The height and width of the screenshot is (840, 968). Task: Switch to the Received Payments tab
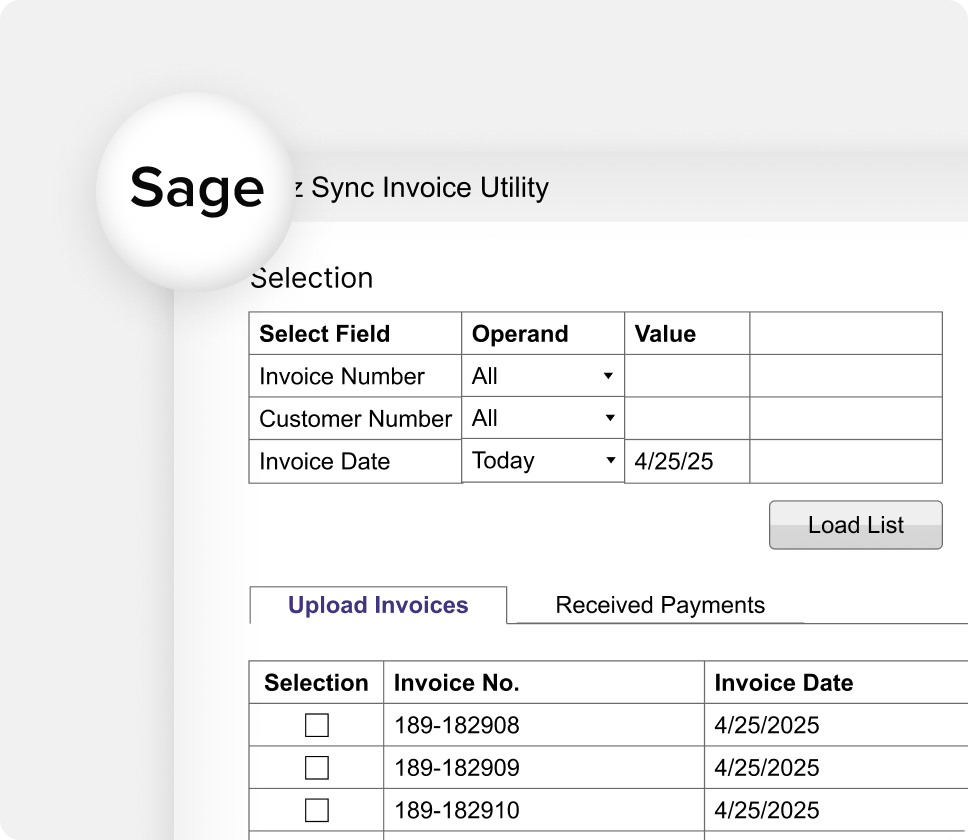pyautogui.click(x=660, y=605)
